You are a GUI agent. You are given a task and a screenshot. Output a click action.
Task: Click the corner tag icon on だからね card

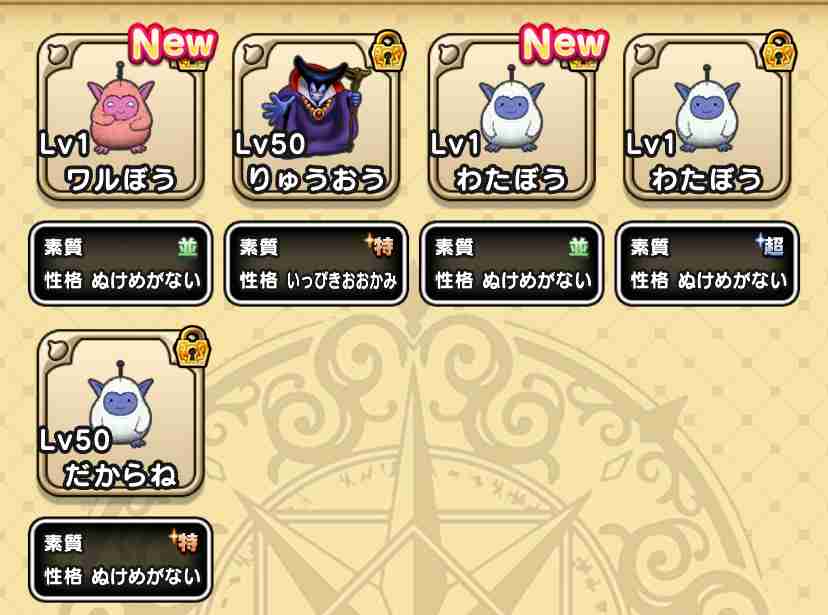pos(57,350)
